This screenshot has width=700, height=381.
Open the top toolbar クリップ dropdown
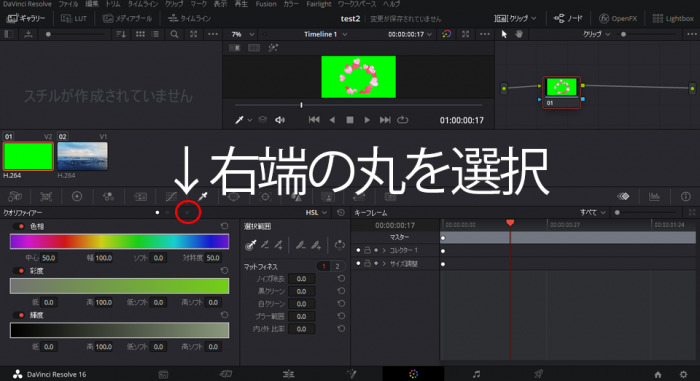(515, 18)
